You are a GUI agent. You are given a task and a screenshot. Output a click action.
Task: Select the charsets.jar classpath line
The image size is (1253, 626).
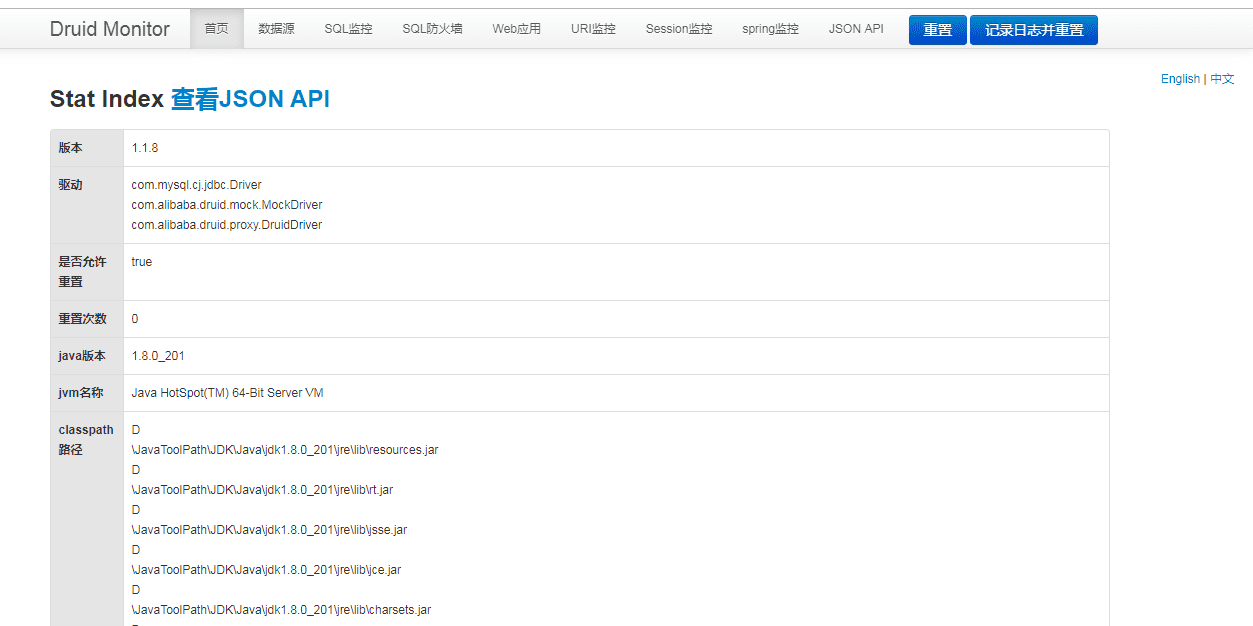(281, 610)
